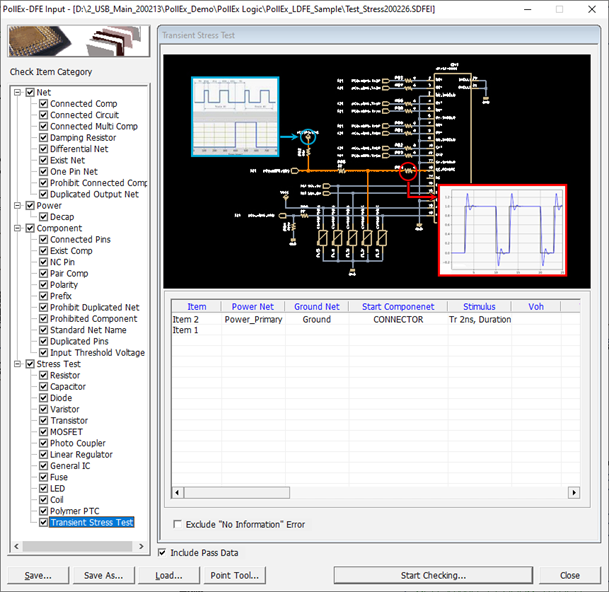Uncheck the Decap checkbox under Power
Screen dimensions: 609x592
43,217
